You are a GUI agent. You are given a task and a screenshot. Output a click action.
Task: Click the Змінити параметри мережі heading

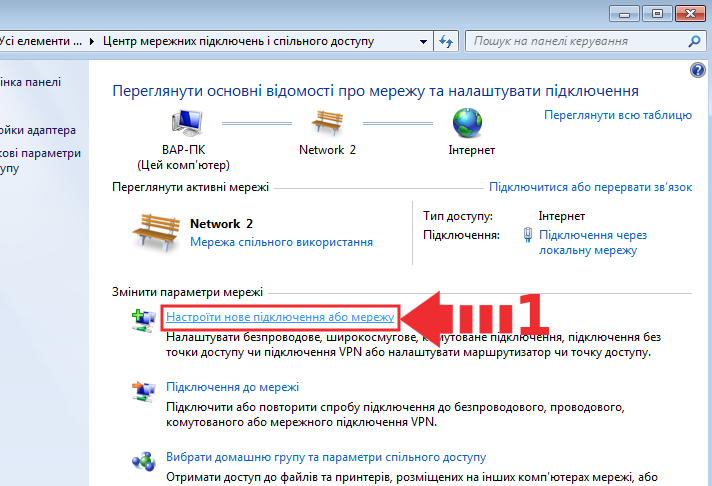point(187,292)
